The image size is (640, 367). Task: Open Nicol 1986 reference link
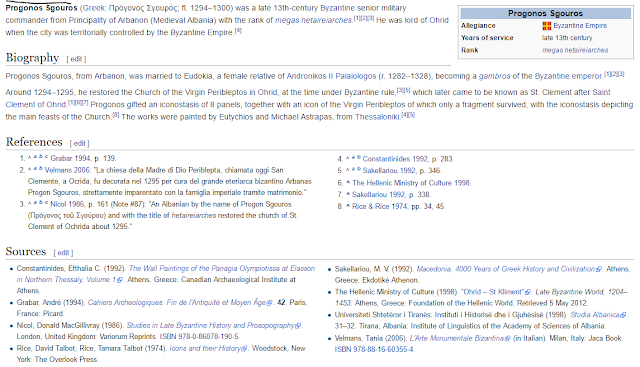67,204
